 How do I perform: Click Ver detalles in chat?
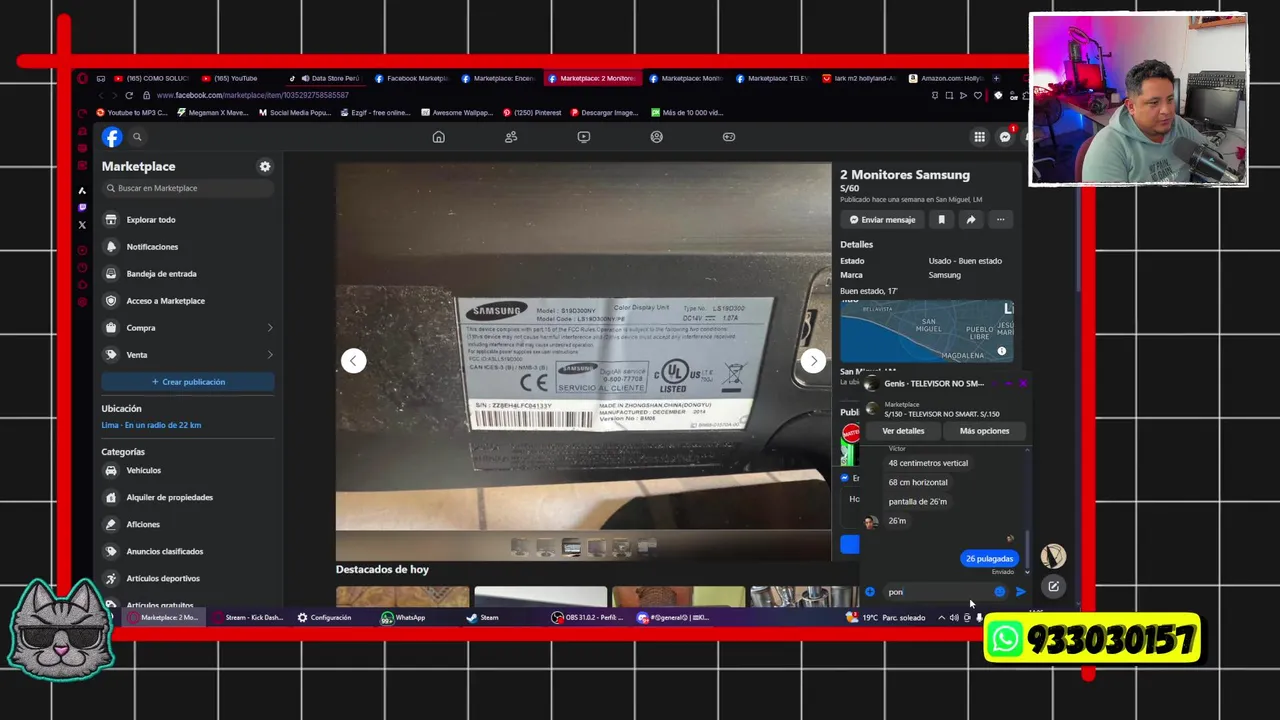pyautogui.click(x=903, y=431)
